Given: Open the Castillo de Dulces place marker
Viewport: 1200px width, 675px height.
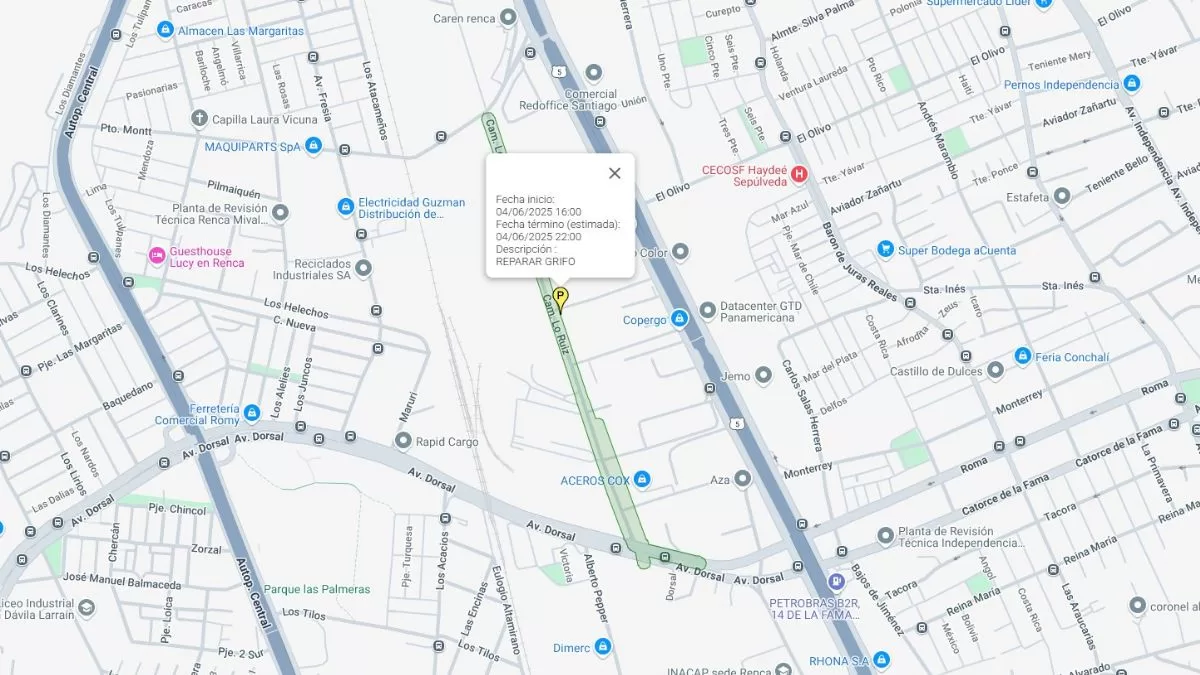Looking at the screenshot, I should [995, 371].
